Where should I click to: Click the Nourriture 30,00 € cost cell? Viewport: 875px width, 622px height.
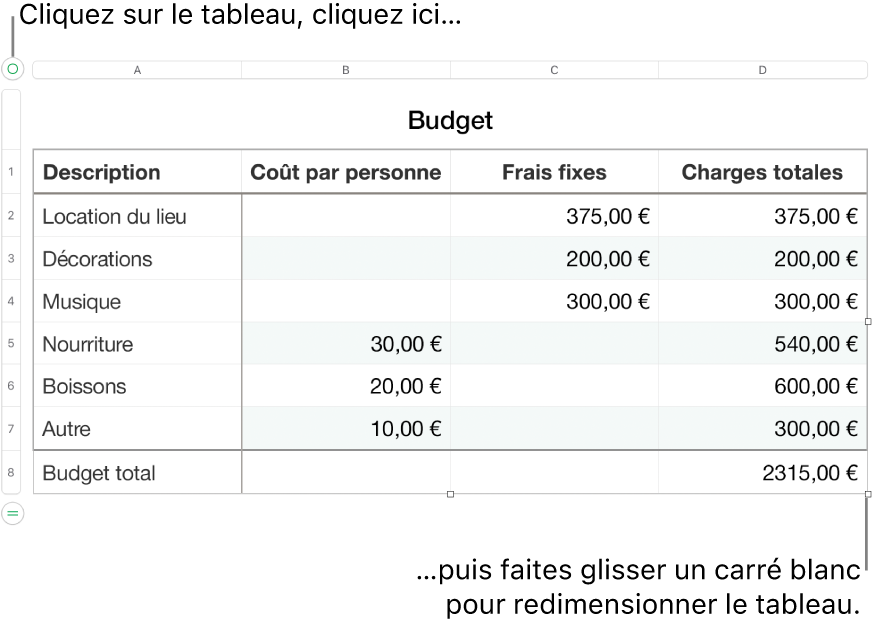[x=346, y=344]
